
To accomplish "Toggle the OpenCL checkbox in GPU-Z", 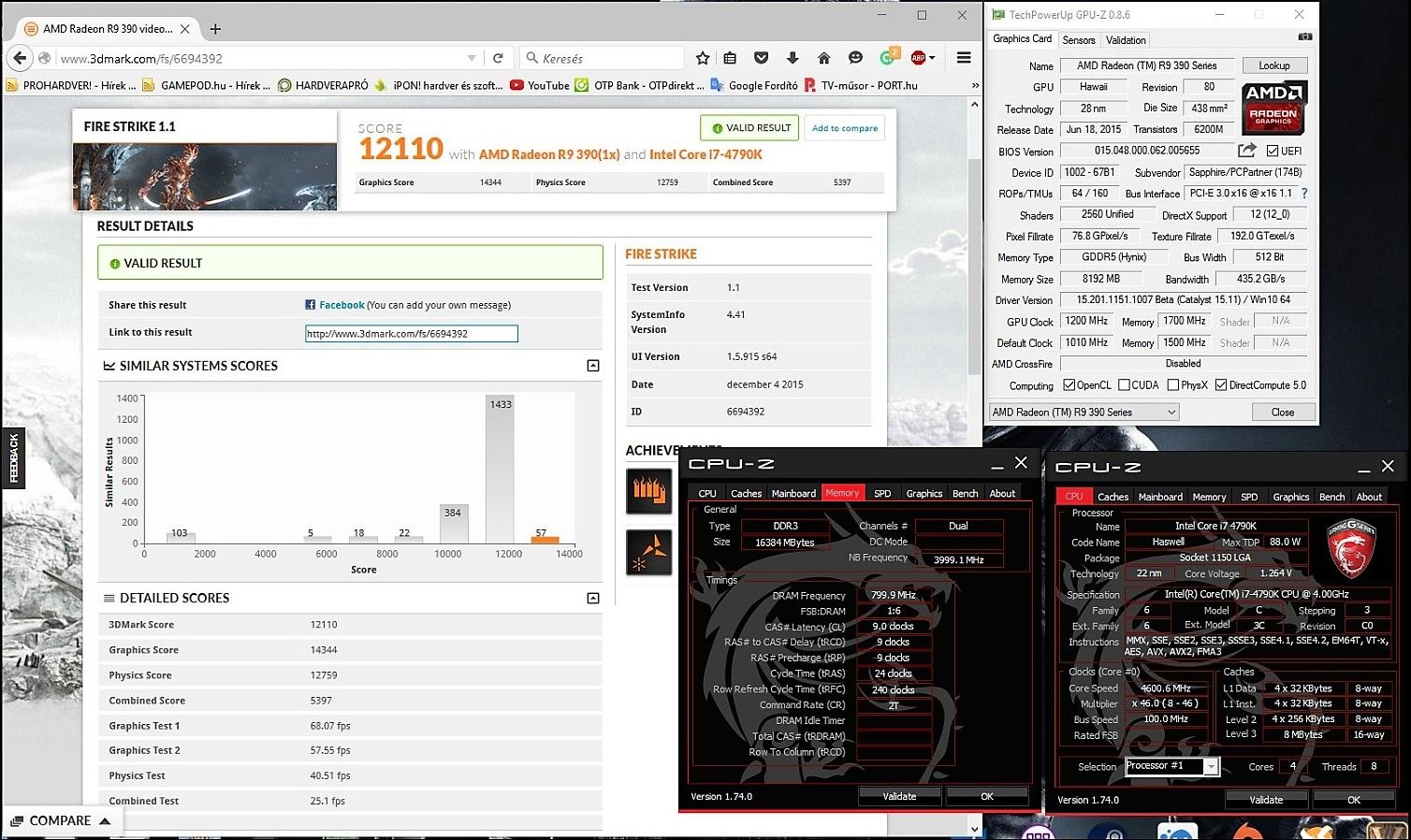I will 1069,385.
